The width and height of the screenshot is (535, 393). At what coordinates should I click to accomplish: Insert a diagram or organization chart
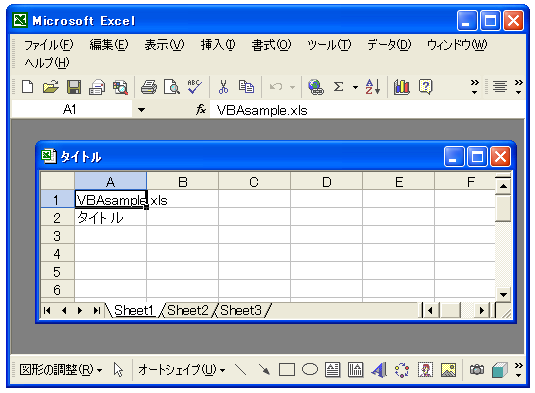click(402, 370)
